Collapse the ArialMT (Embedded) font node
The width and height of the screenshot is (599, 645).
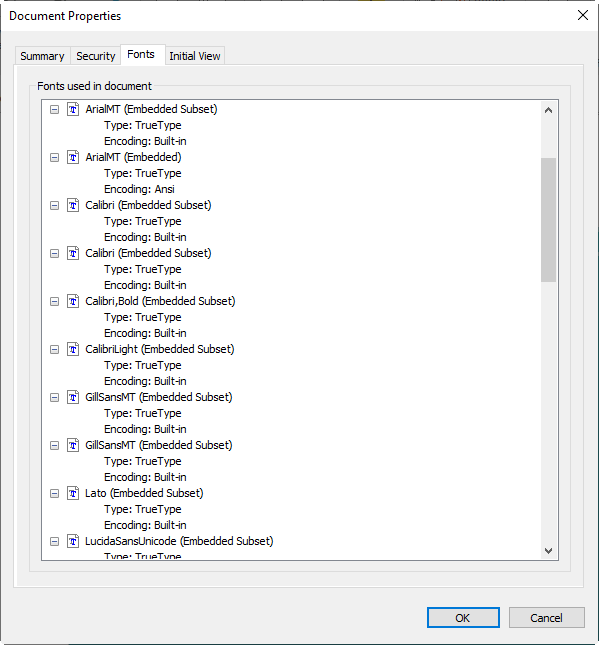pyautogui.click(x=54, y=158)
